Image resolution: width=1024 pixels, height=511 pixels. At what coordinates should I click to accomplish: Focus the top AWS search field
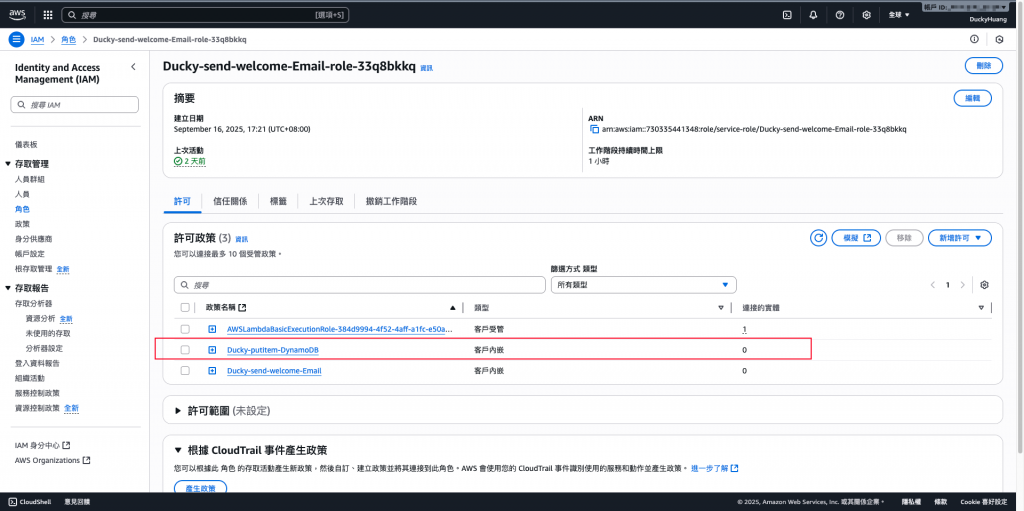pyautogui.click(x=206, y=14)
